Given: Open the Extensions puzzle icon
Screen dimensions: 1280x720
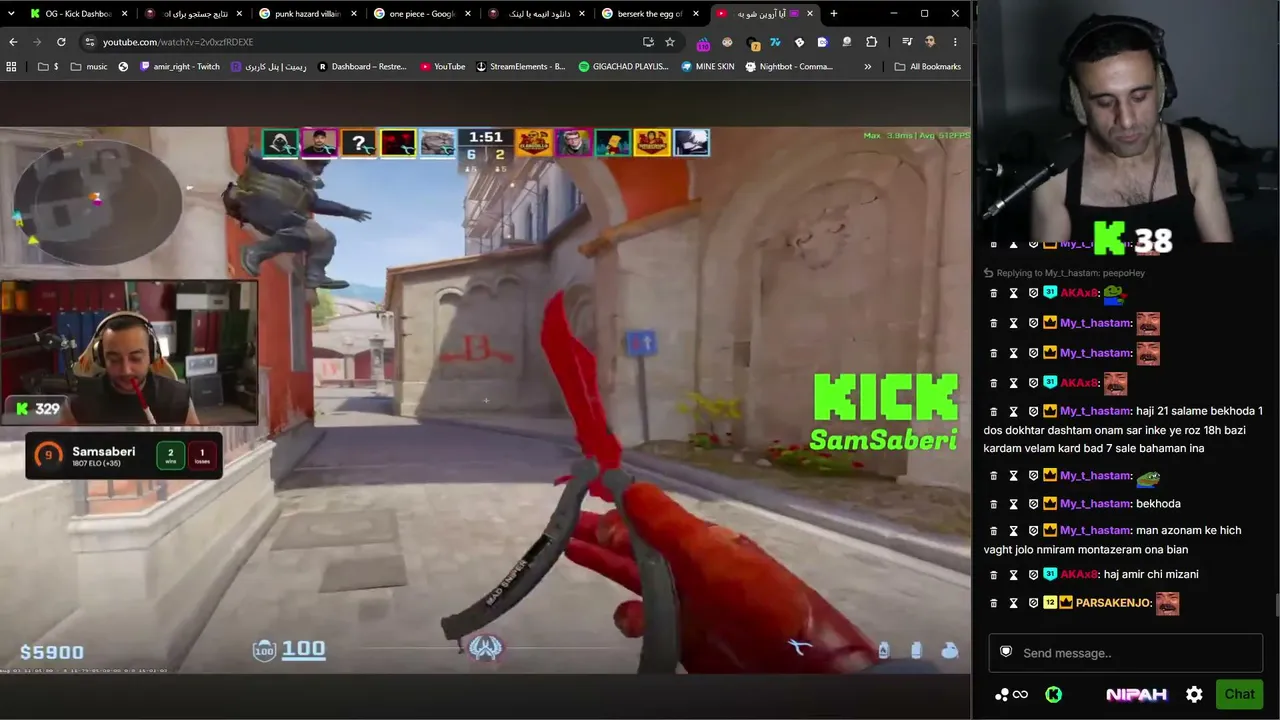Looking at the screenshot, I should (x=871, y=42).
